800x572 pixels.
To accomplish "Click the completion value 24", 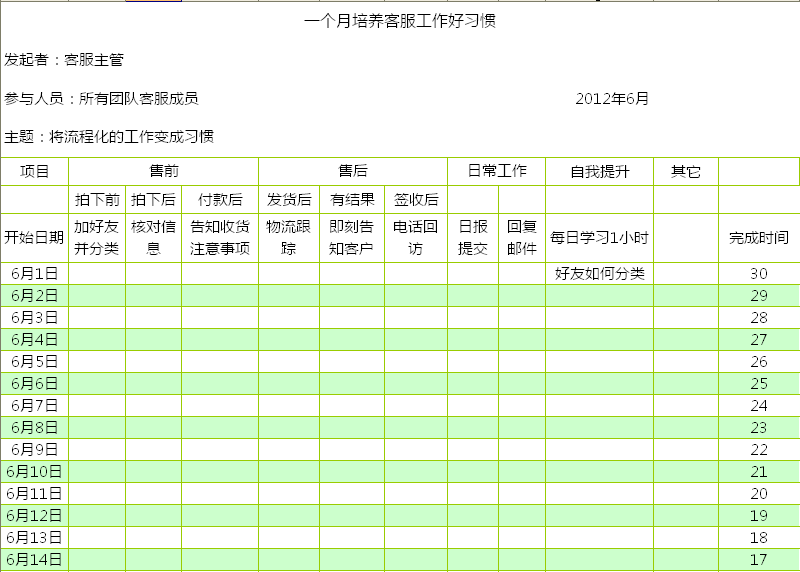I will tap(759, 406).
